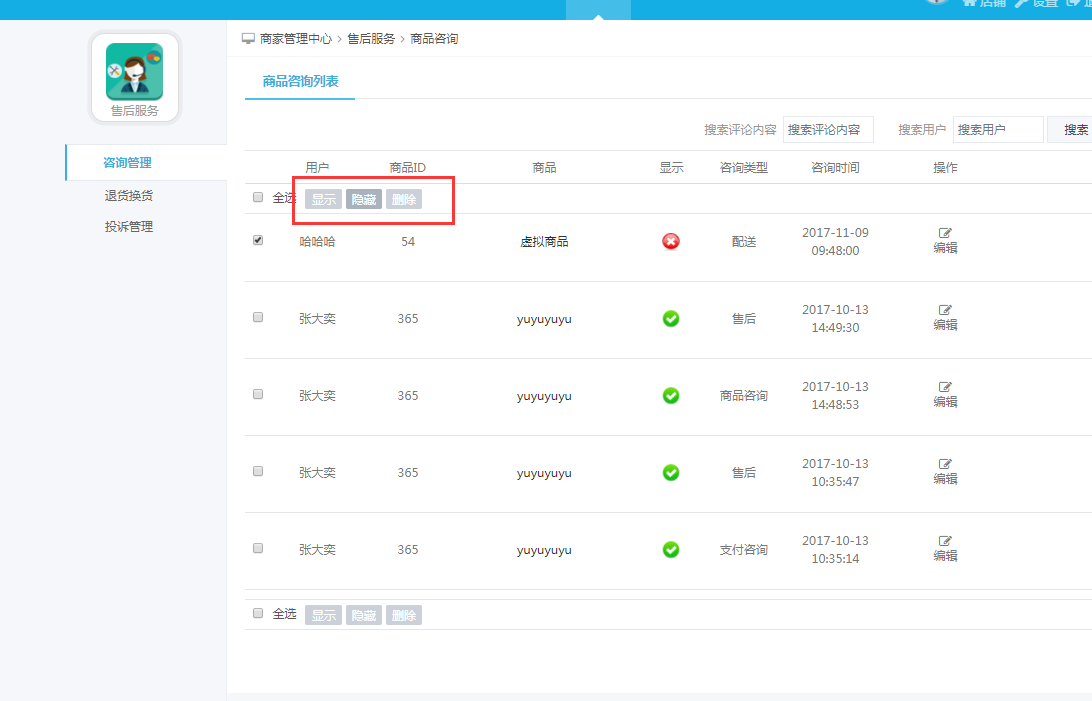Click green check icon in 支付咨询 row
Image resolution: width=1092 pixels, height=701 pixels.
[x=671, y=549]
